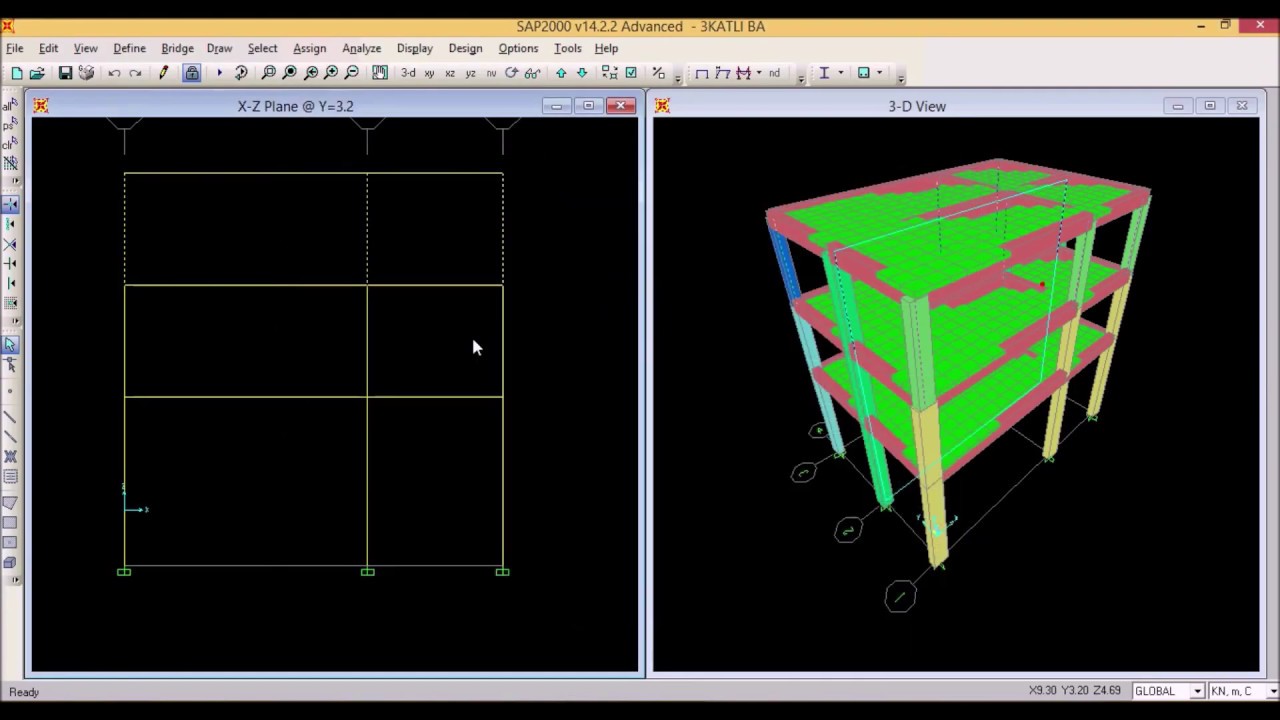The height and width of the screenshot is (720, 1280).
Task: Click the Zoom Out One Step icon
Action: click(352, 73)
